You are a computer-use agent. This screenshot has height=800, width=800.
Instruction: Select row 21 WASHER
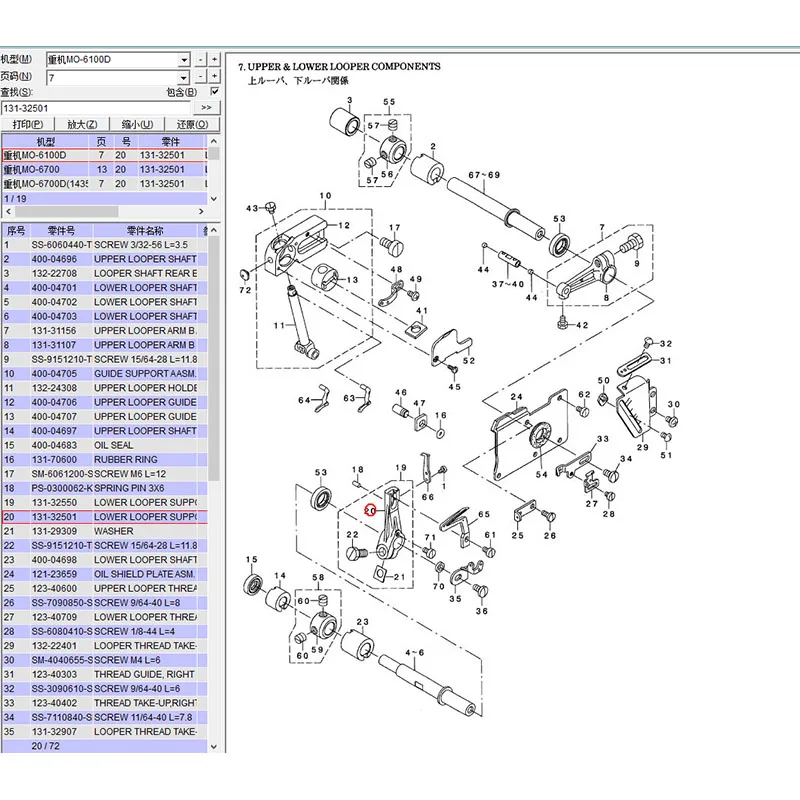[x=104, y=531]
